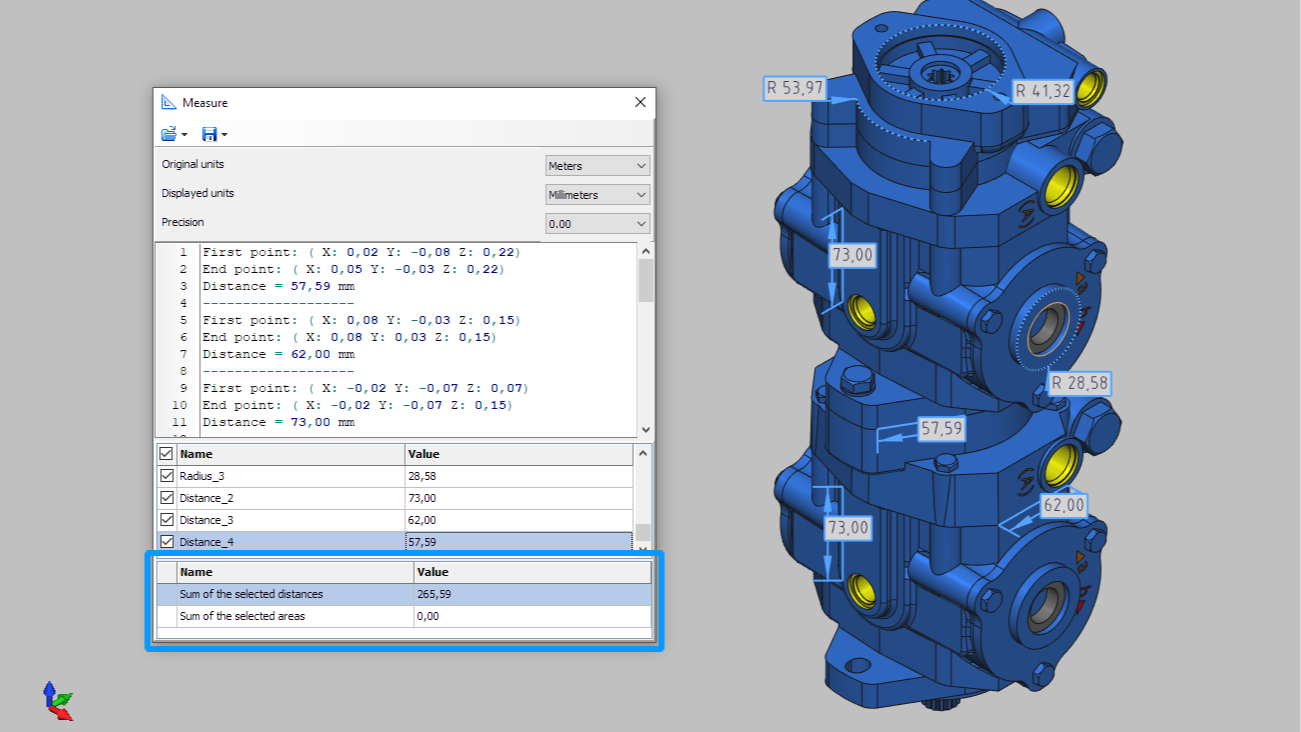The width and height of the screenshot is (1301, 732).
Task: Change Original units from Meters
Action: [x=596, y=165]
